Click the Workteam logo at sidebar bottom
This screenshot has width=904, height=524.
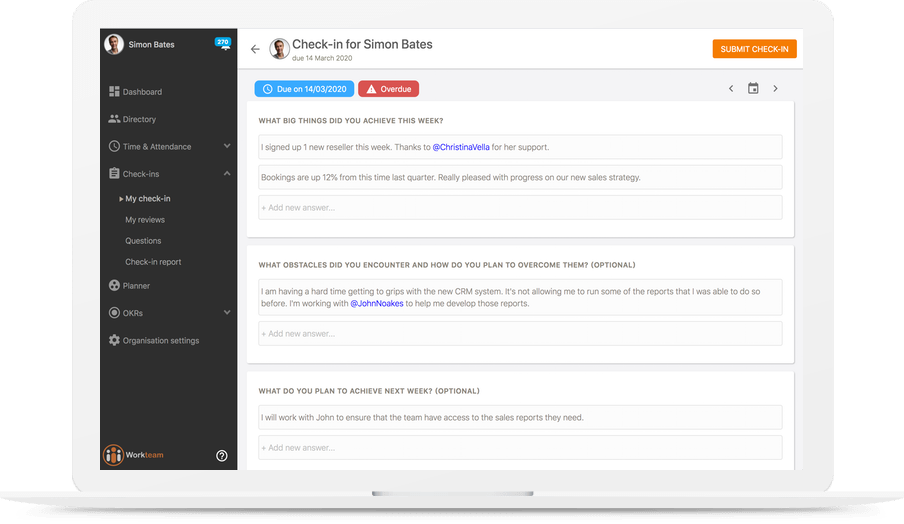(x=133, y=455)
